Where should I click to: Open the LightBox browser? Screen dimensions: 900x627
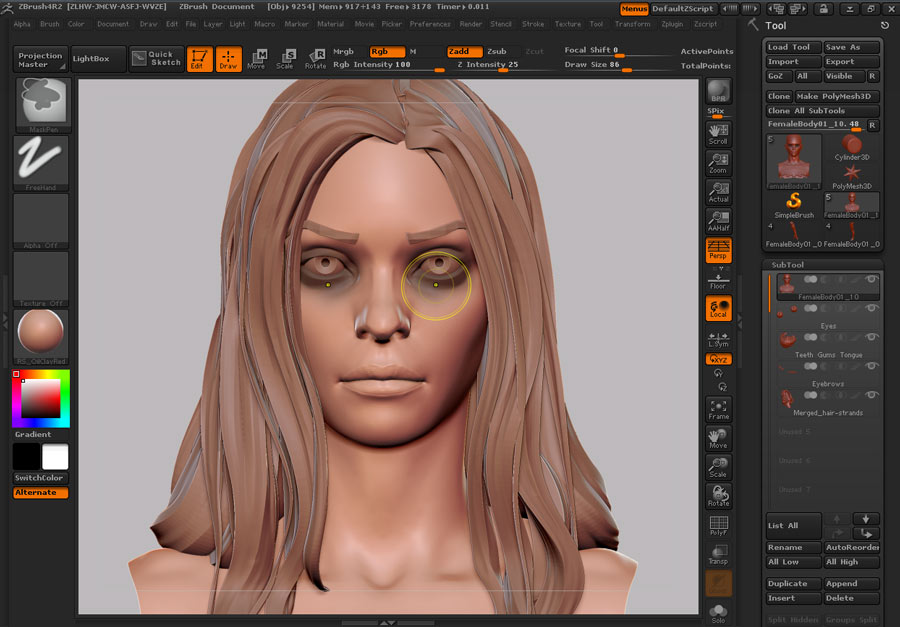(x=98, y=59)
